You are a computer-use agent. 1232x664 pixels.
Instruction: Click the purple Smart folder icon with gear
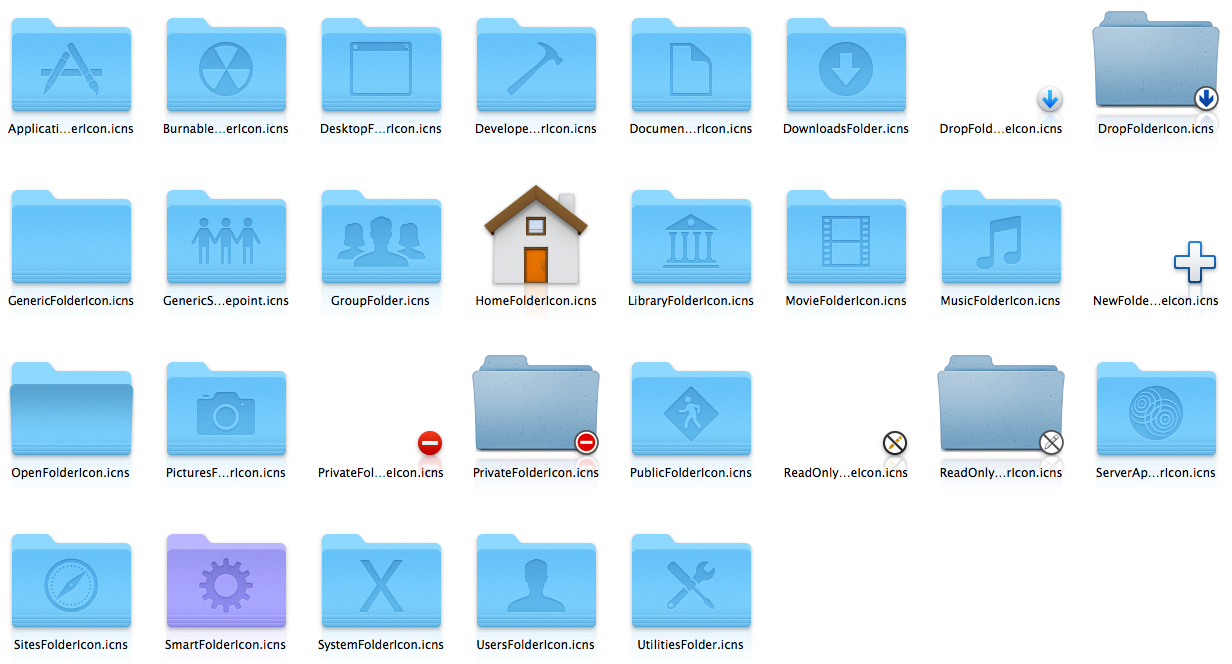coord(226,581)
